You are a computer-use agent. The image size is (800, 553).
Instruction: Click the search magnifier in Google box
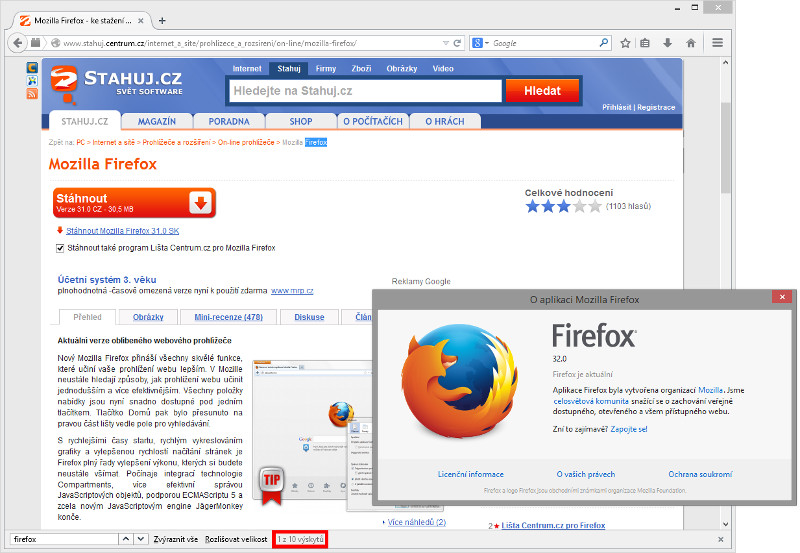coord(604,43)
